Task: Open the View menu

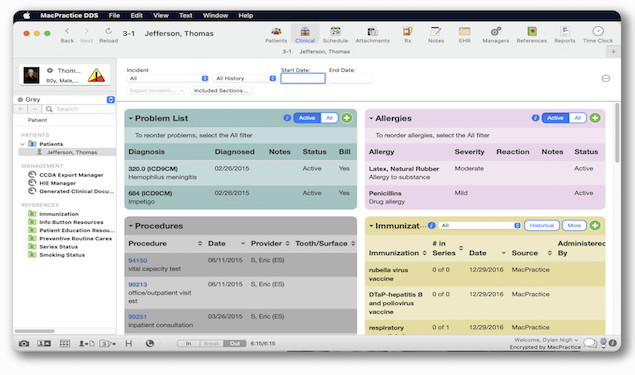Action: tap(161, 15)
